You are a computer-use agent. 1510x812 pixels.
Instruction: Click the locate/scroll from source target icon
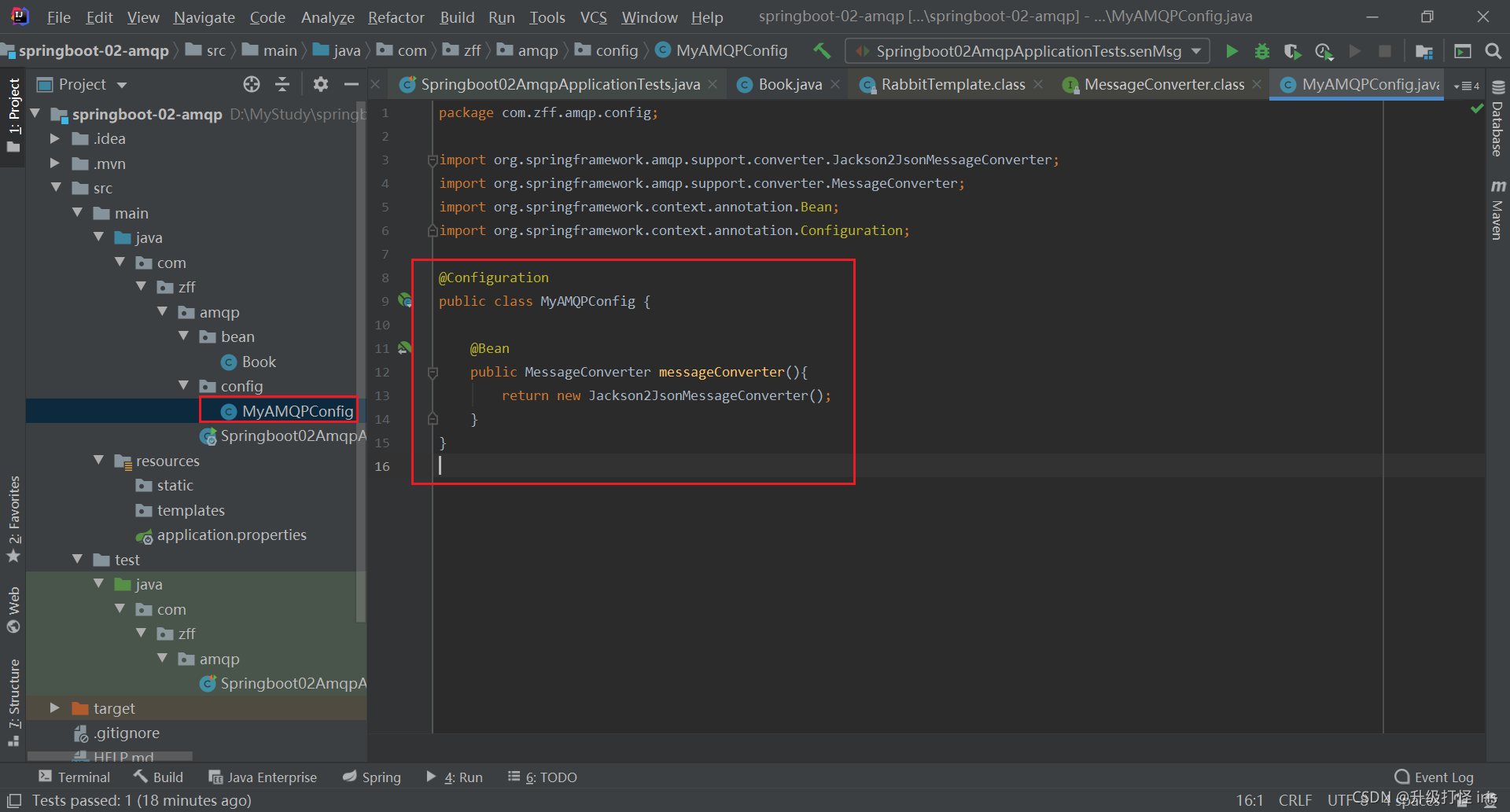click(x=252, y=84)
